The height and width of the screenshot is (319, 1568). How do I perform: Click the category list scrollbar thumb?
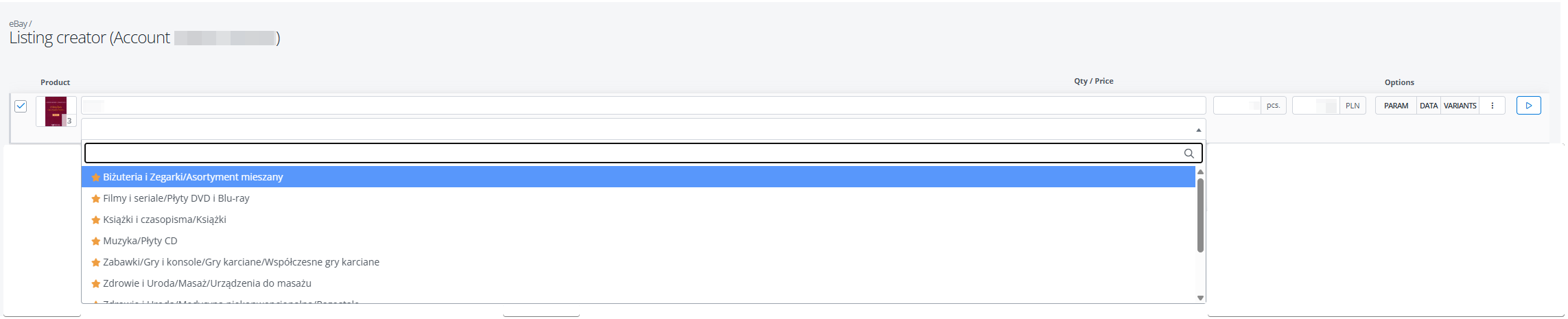[x=1200, y=215]
